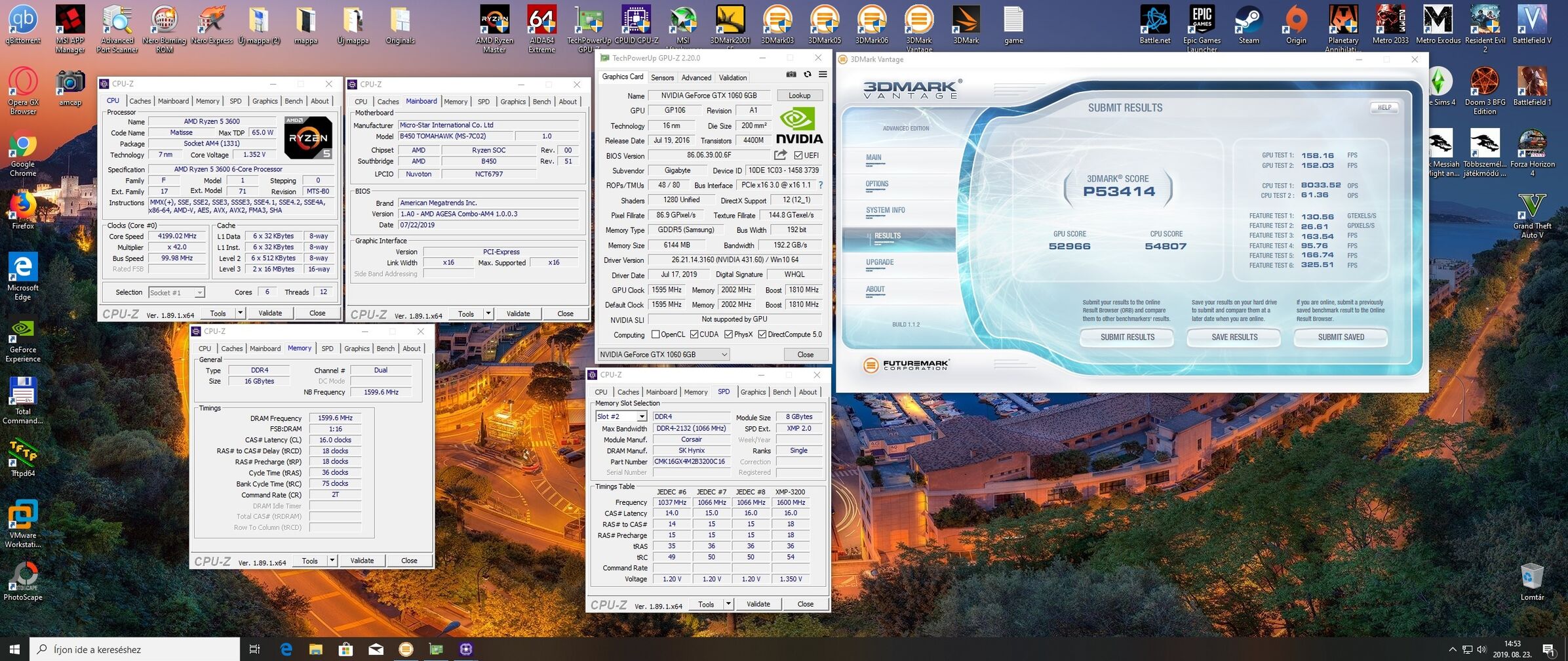Viewport: 1568px width, 661px height.
Task: Click the taskbar search box
Action: point(135,649)
